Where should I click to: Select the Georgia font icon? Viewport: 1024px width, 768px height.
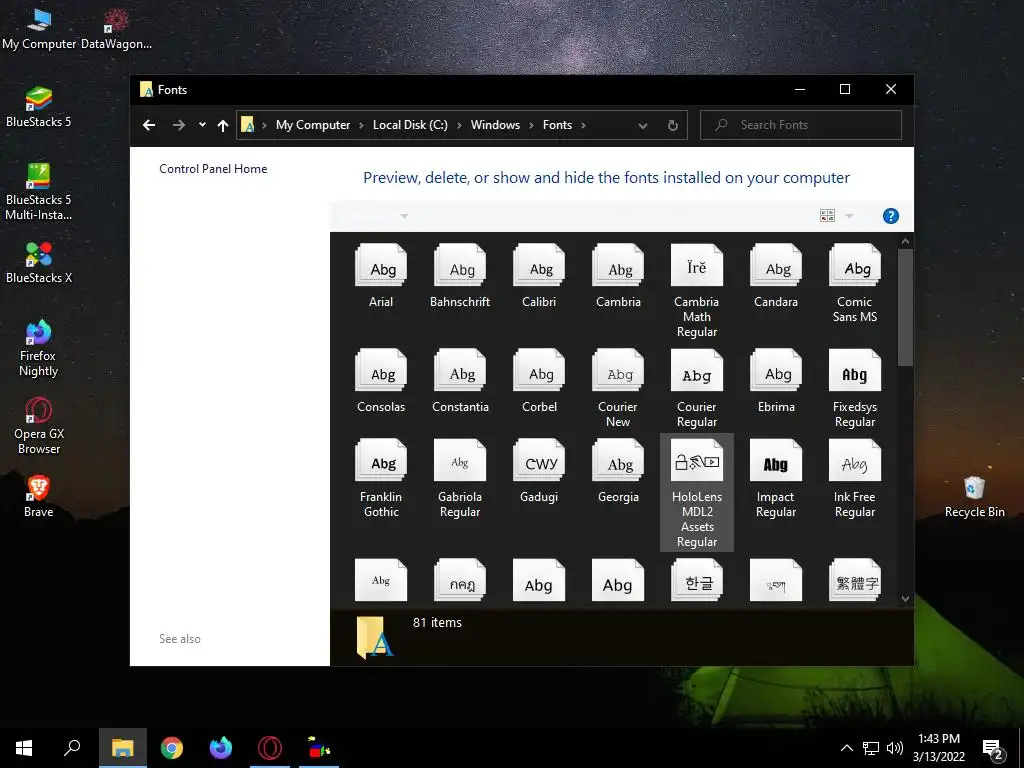click(618, 460)
